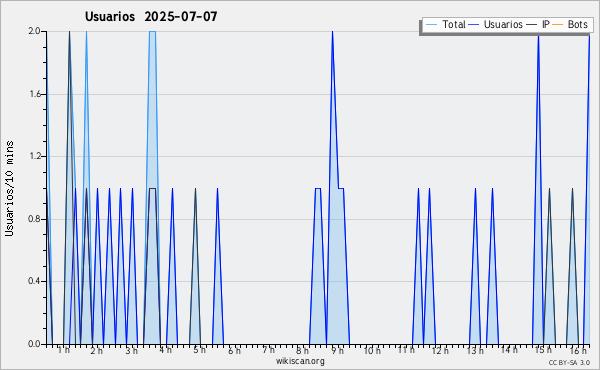Click the y-axis value 0.0
600x370 pixels.
[34, 344]
